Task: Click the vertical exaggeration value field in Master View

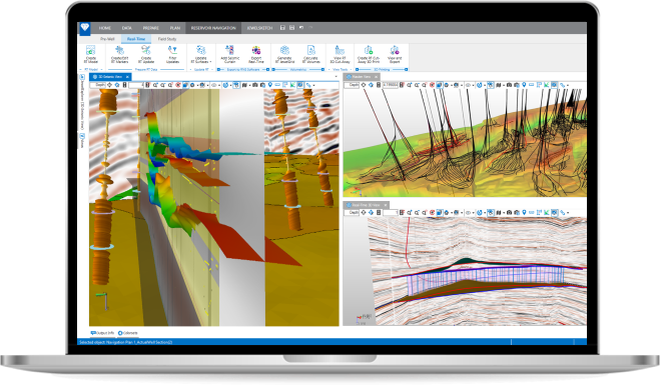Action: tap(390, 85)
